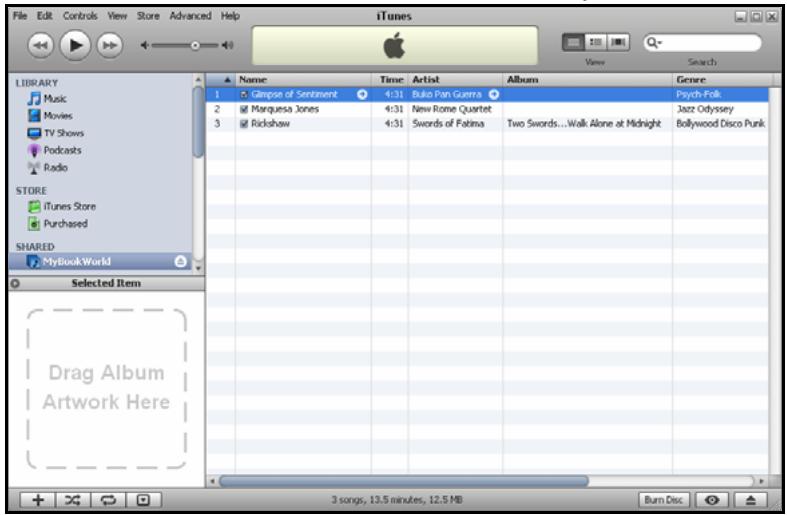Open the Advanced menu
787x515 pixels.
click(190, 16)
